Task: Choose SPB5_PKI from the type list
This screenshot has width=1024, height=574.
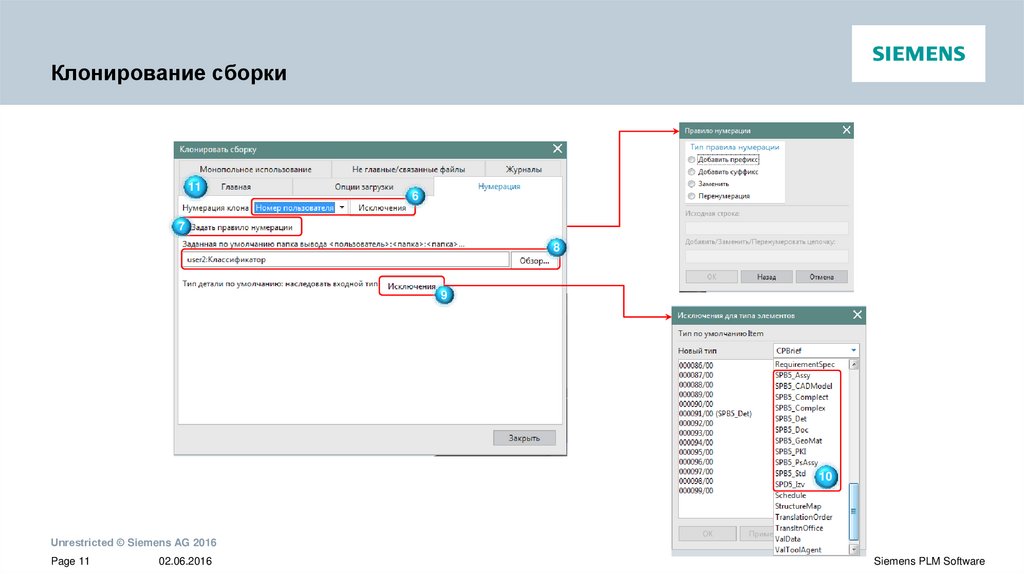Action: (790, 451)
